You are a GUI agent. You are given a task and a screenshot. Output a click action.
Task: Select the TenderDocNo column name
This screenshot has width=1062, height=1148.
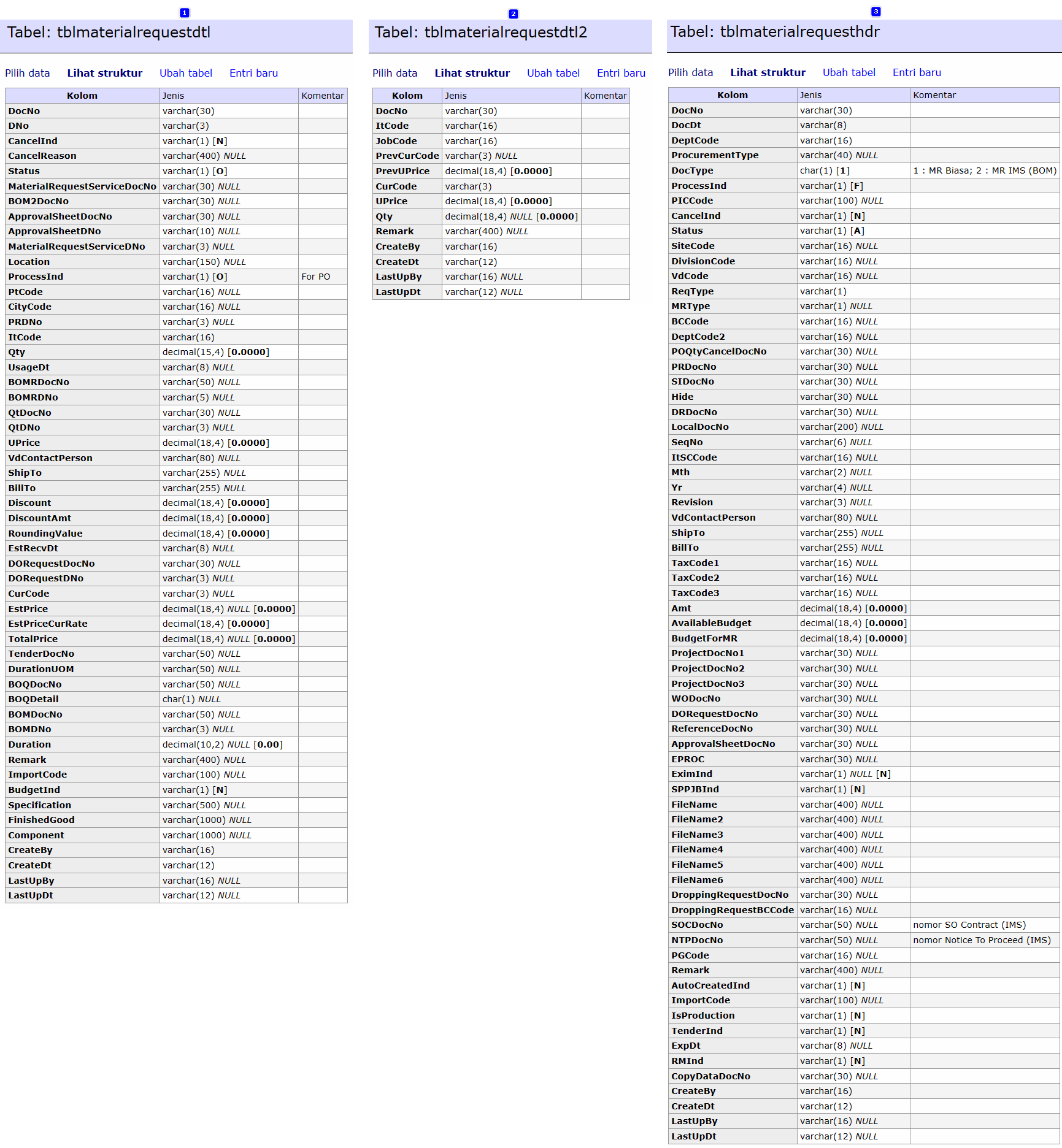[x=41, y=654]
